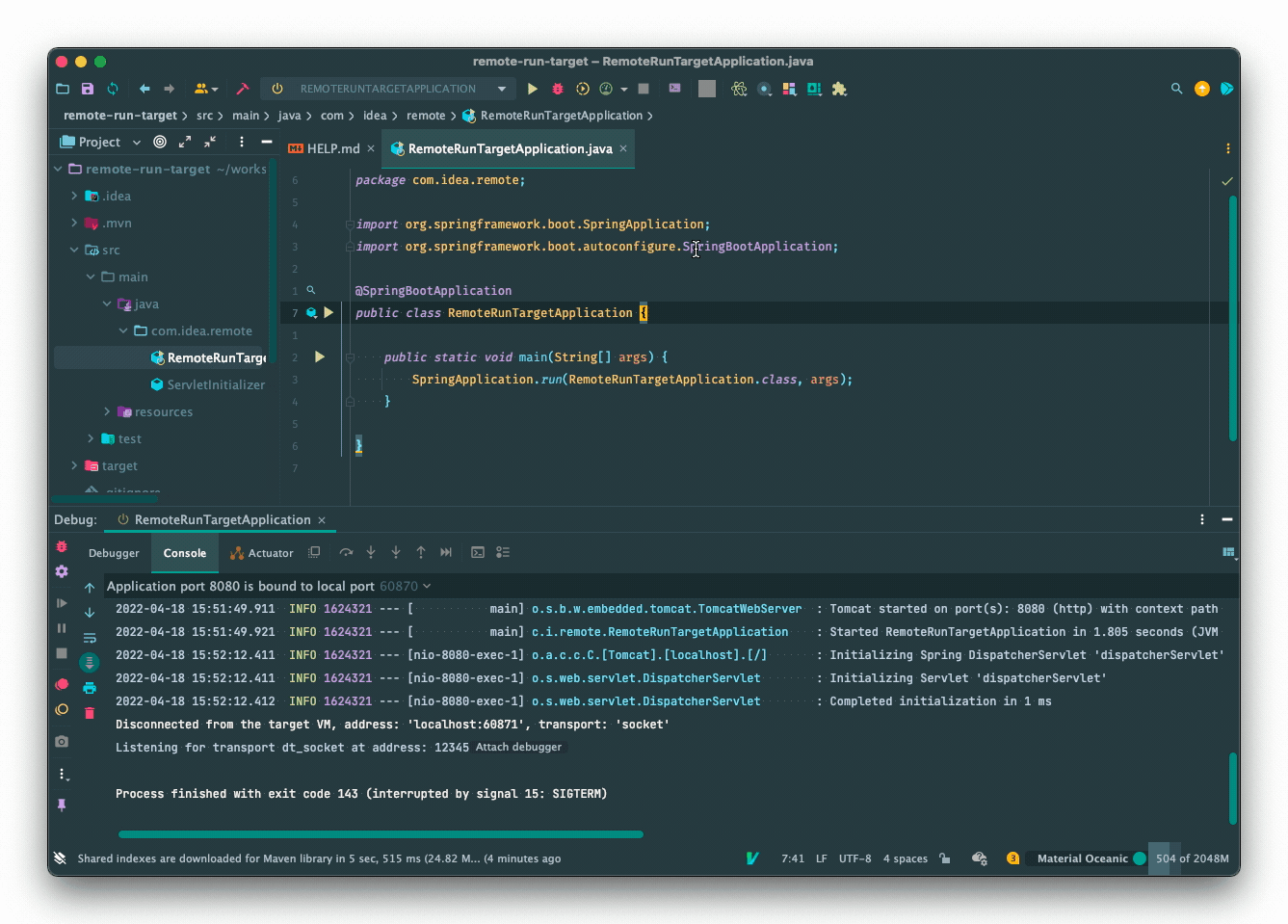Click the Rerun debug bug icon in Debug panel

pyautogui.click(x=62, y=546)
